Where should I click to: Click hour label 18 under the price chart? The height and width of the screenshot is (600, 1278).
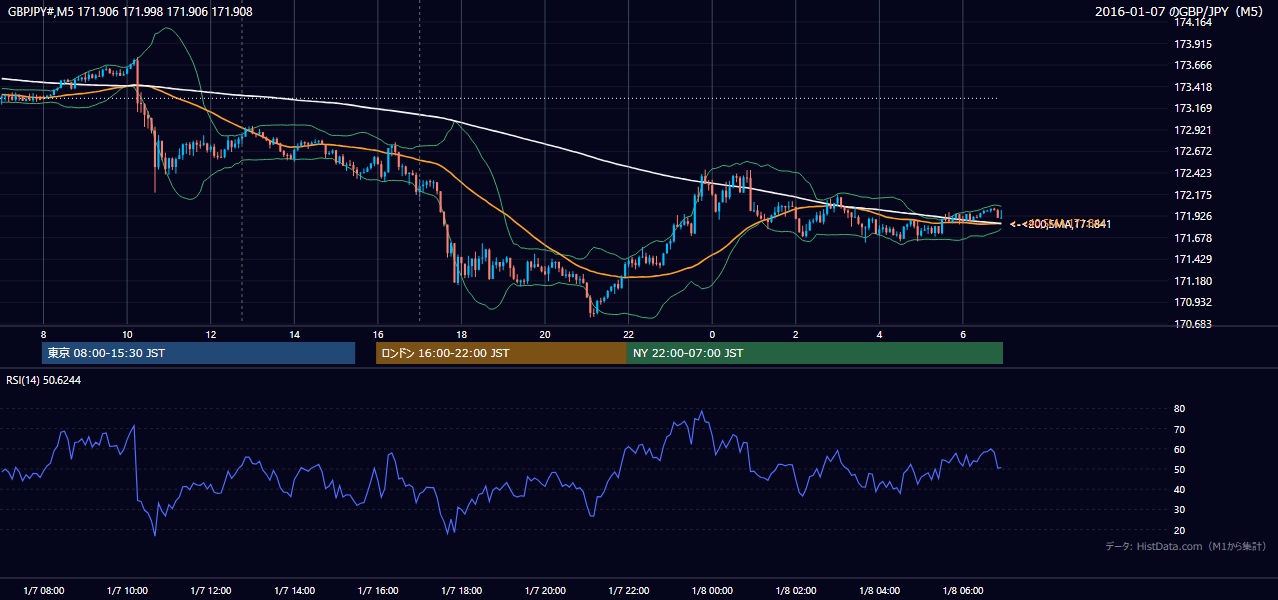tap(461, 334)
